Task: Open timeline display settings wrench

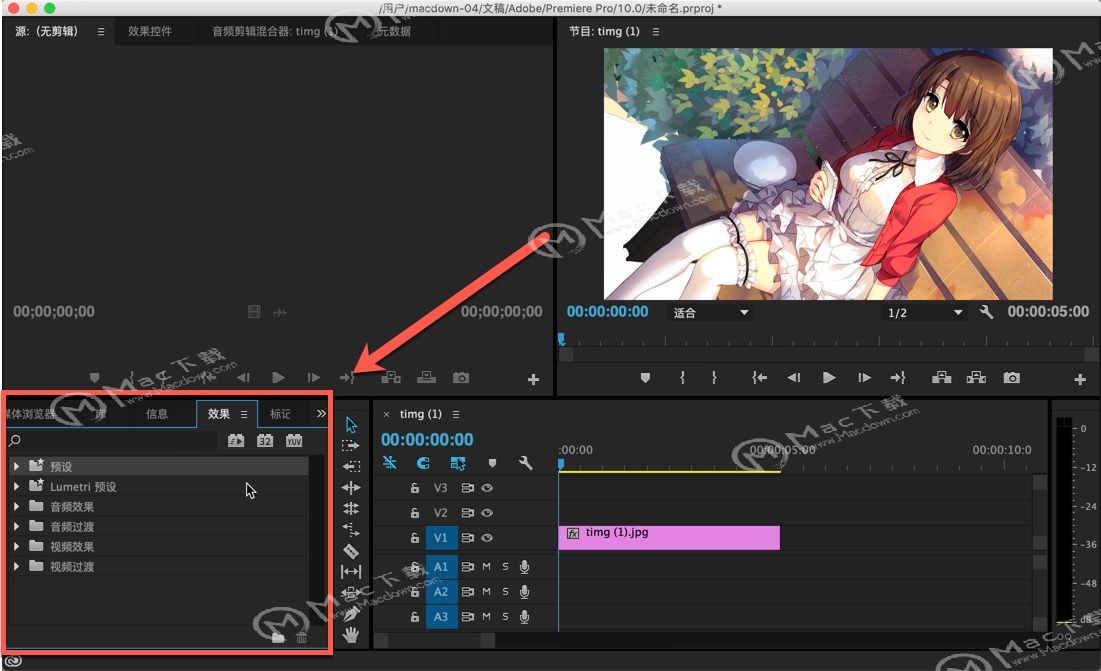Action: coord(525,463)
